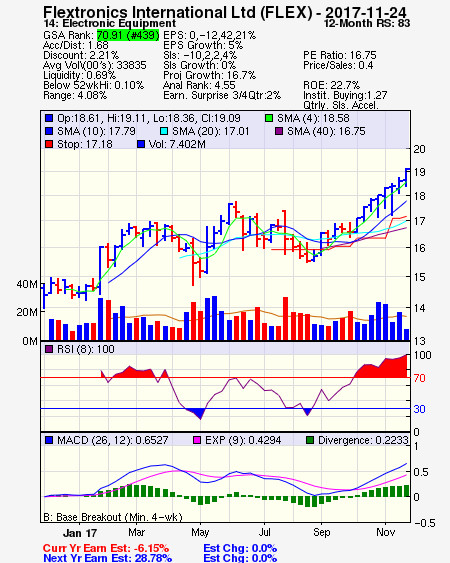Screen dimensions: 450x563
Task: Click the 'Proj Growth: 16.7%' text
Action: [210, 75]
